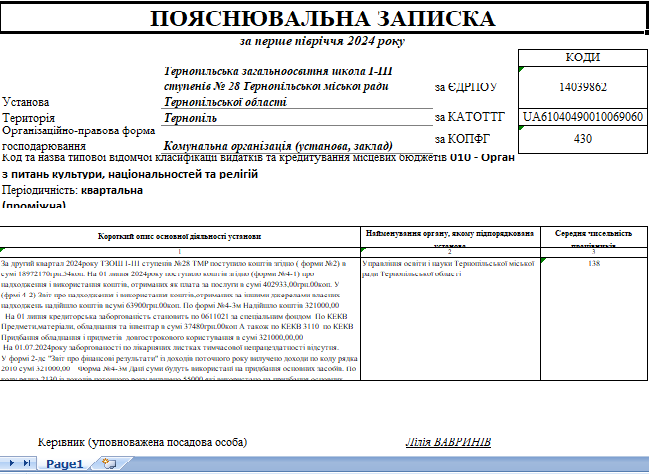This screenshot has width=649, height=474.
Task: Jump to the last sheet arrow
Action: click(x=27, y=463)
